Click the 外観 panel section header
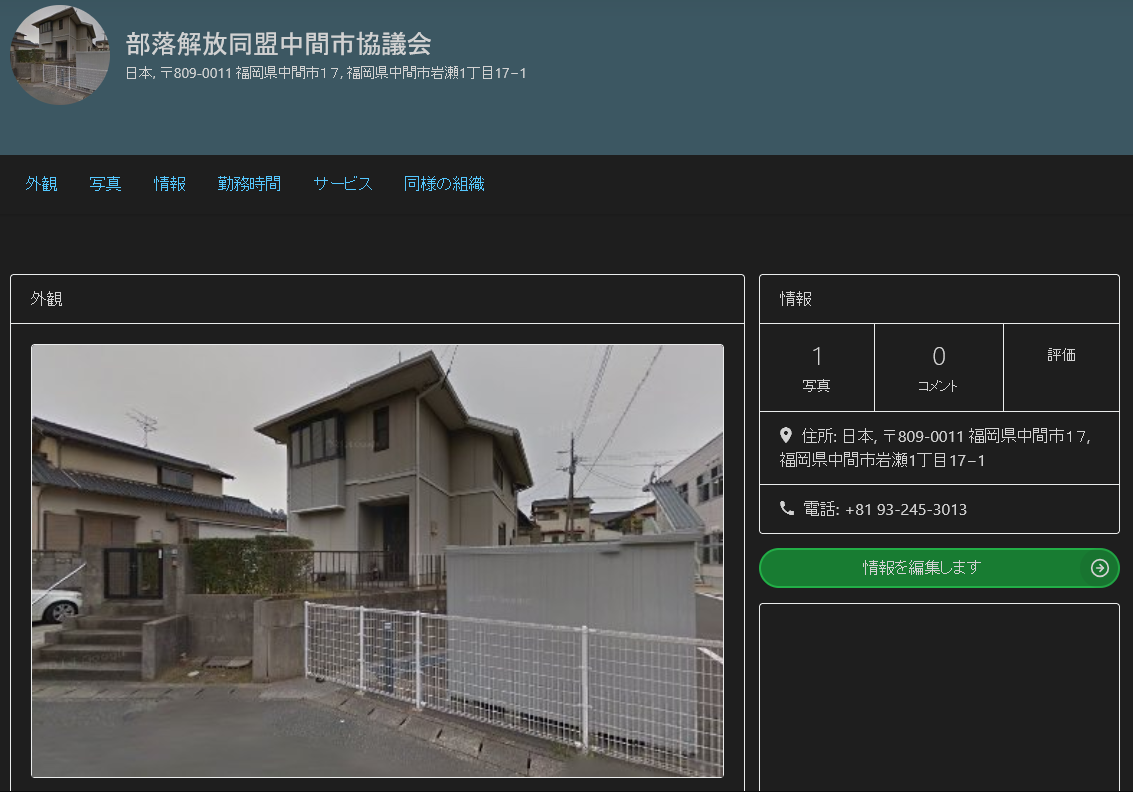The height and width of the screenshot is (792, 1133). (x=47, y=299)
